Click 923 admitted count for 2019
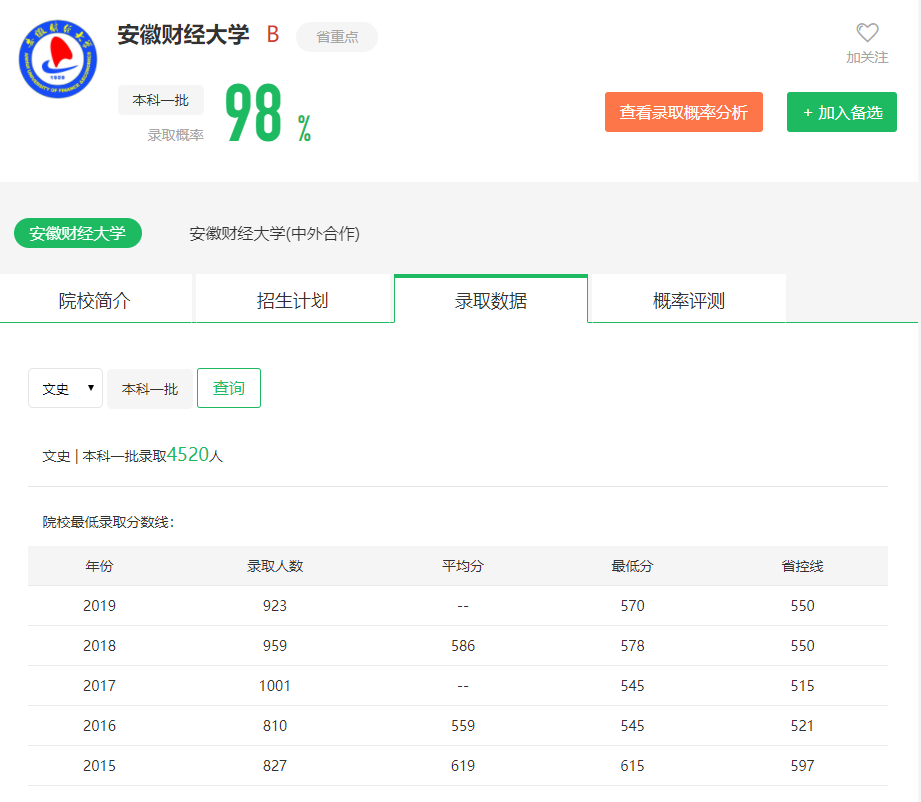The image size is (921, 802). coord(275,606)
